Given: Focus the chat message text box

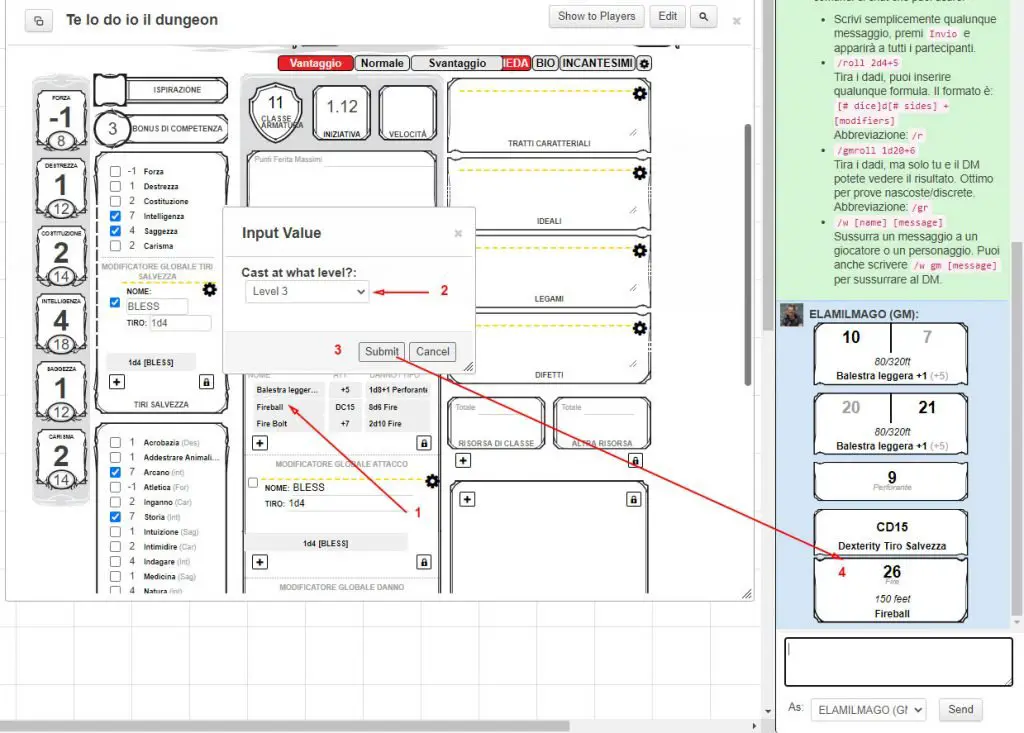Looking at the screenshot, I should [x=899, y=662].
